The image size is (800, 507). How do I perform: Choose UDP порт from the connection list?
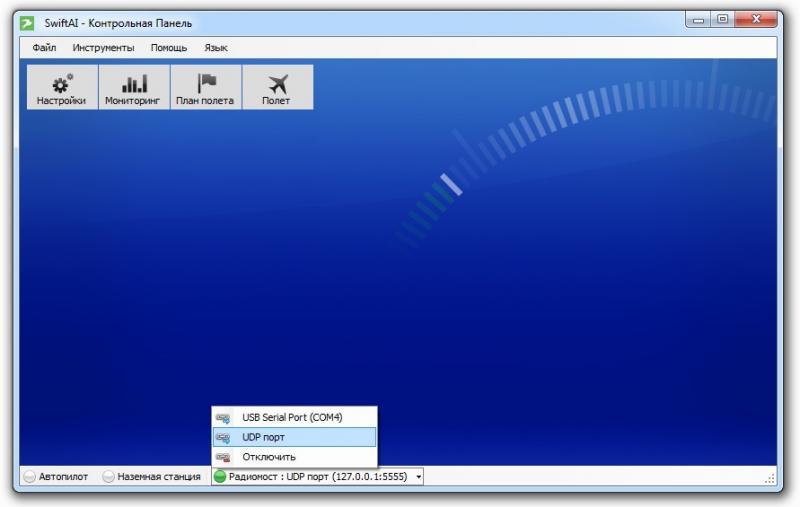point(264,437)
